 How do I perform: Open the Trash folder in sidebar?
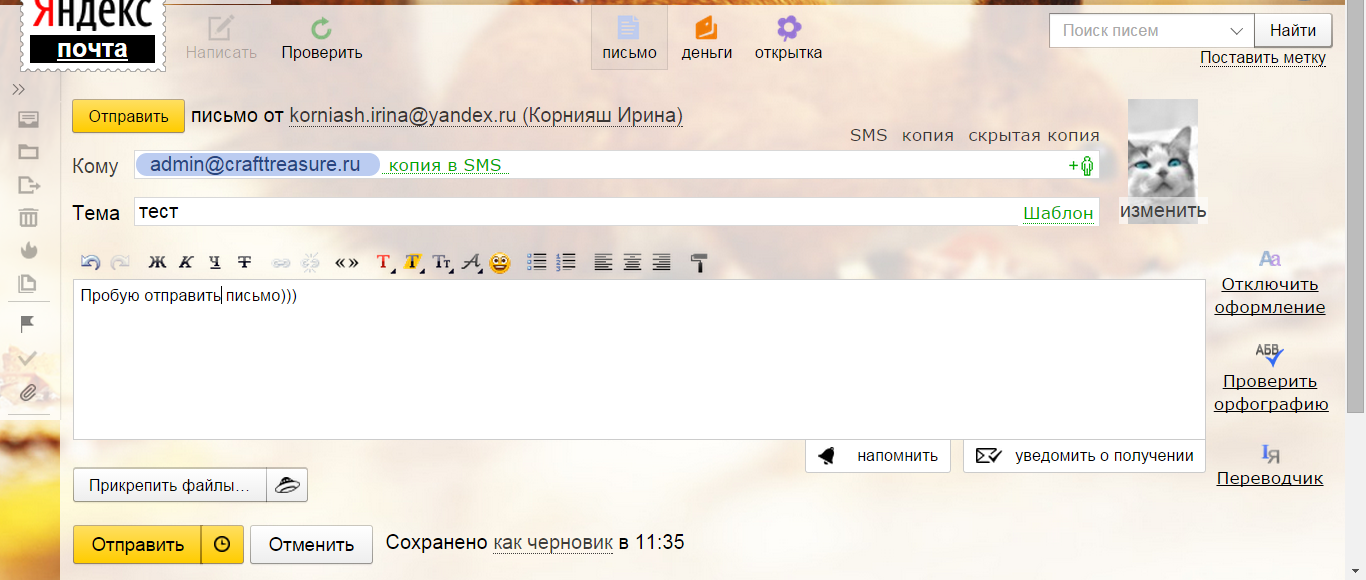28,217
